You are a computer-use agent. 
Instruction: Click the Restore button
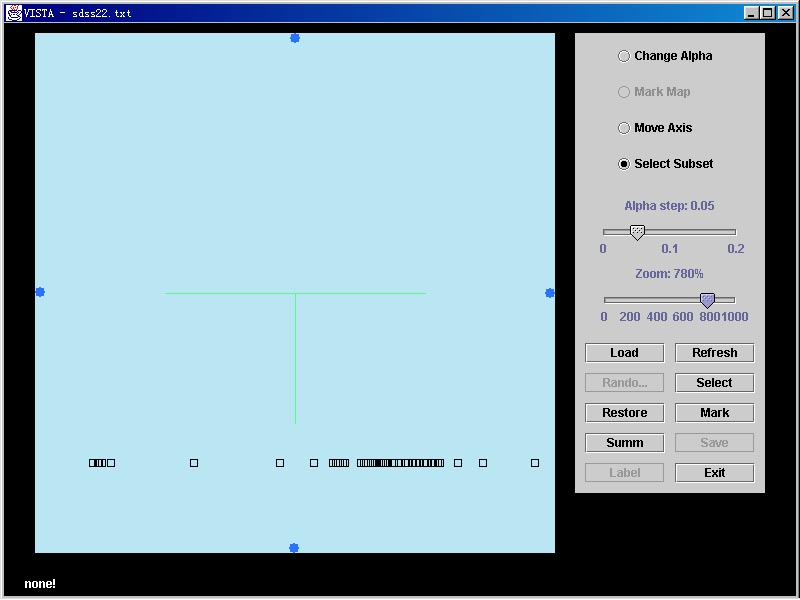pos(624,413)
